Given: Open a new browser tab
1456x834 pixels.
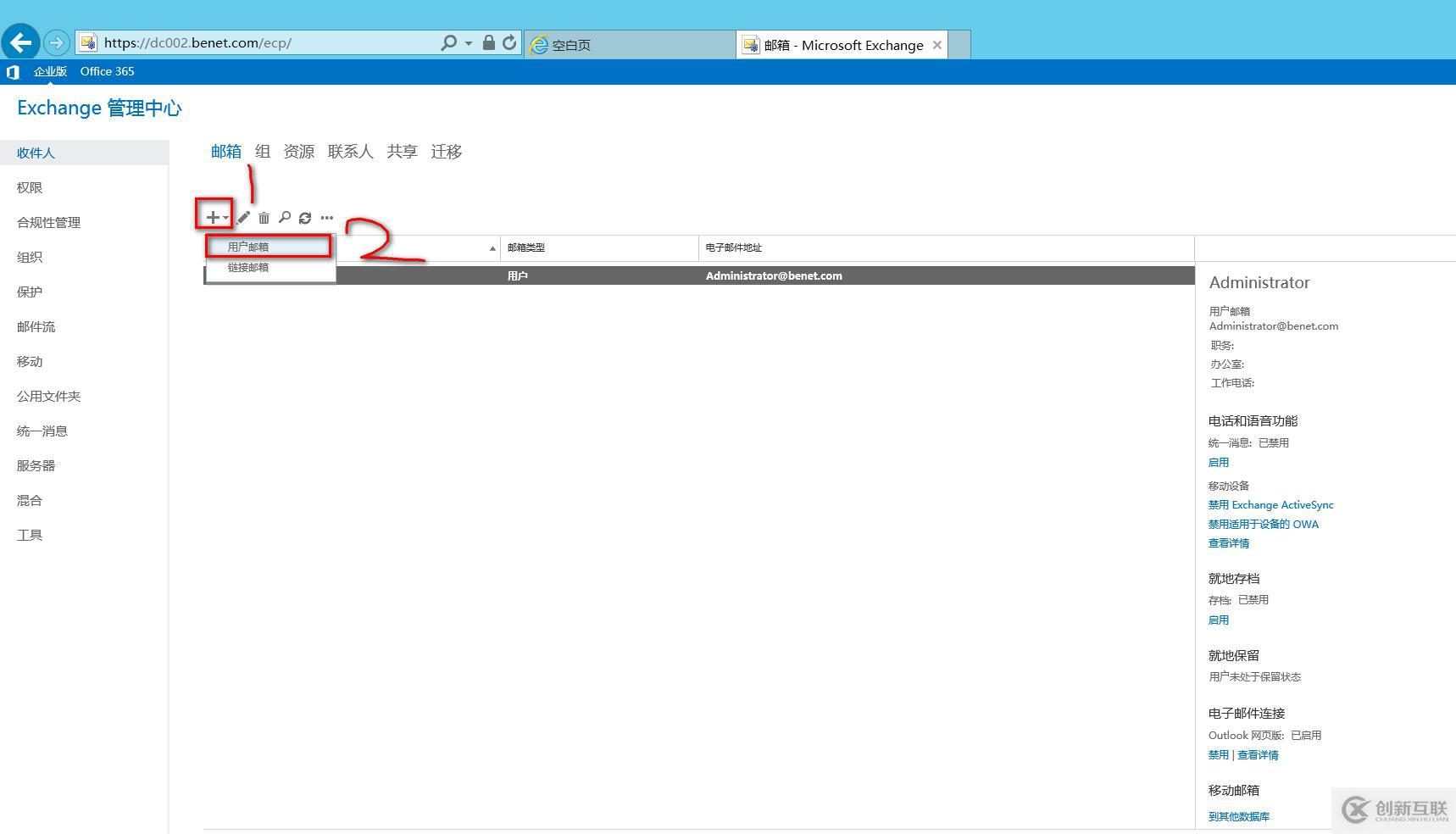Looking at the screenshot, I should [x=959, y=45].
